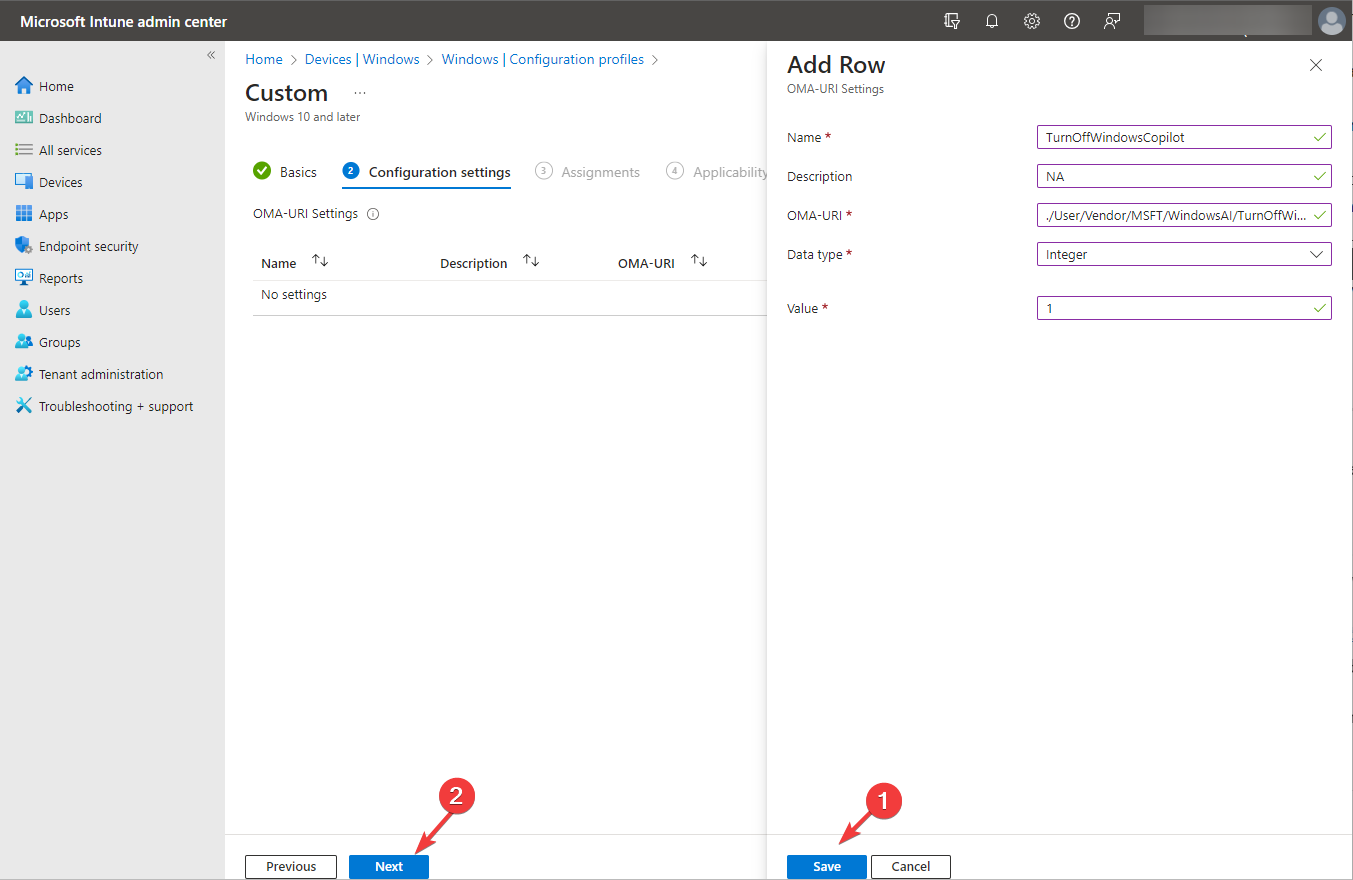The height and width of the screenshot is (880, 1353).
Task: Click the Next button
Action: 389,867
